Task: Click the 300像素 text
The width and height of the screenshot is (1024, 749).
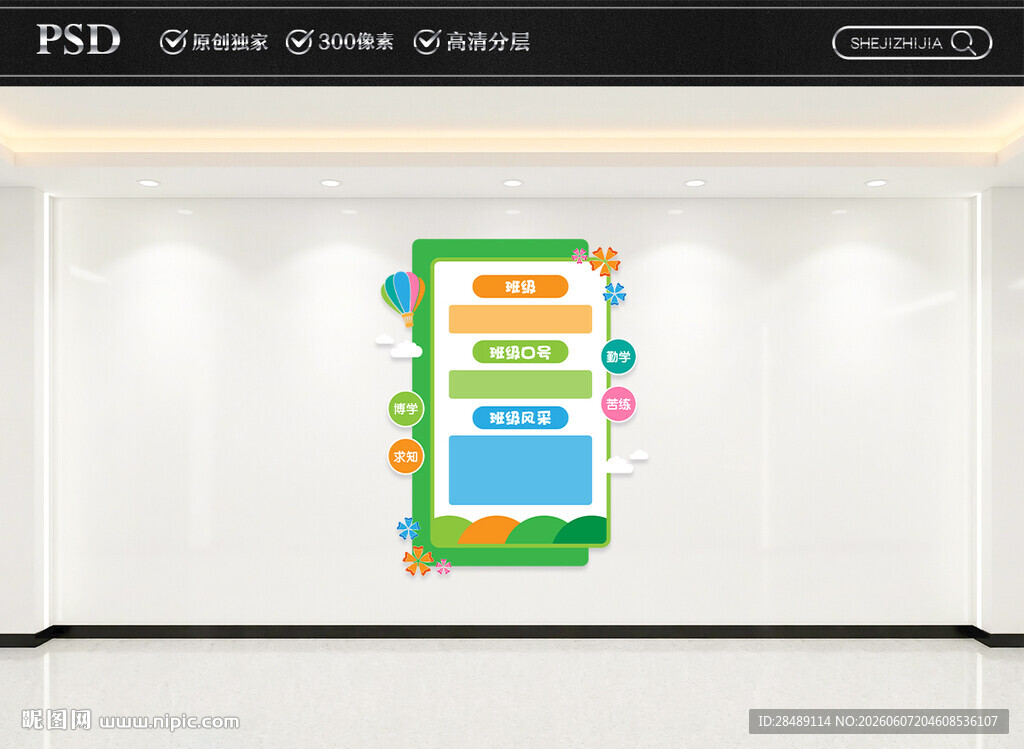Action: [x=356, y=42]
